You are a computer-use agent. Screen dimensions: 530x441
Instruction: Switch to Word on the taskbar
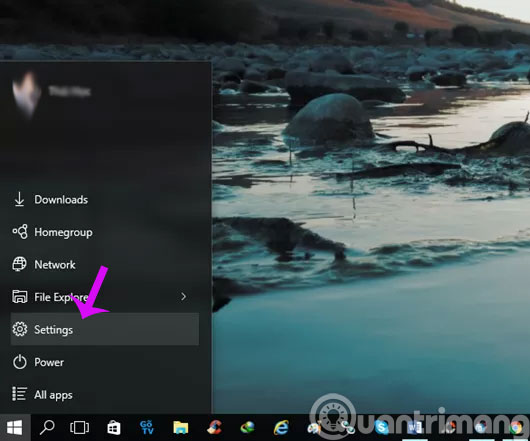[x=414, y=428]
